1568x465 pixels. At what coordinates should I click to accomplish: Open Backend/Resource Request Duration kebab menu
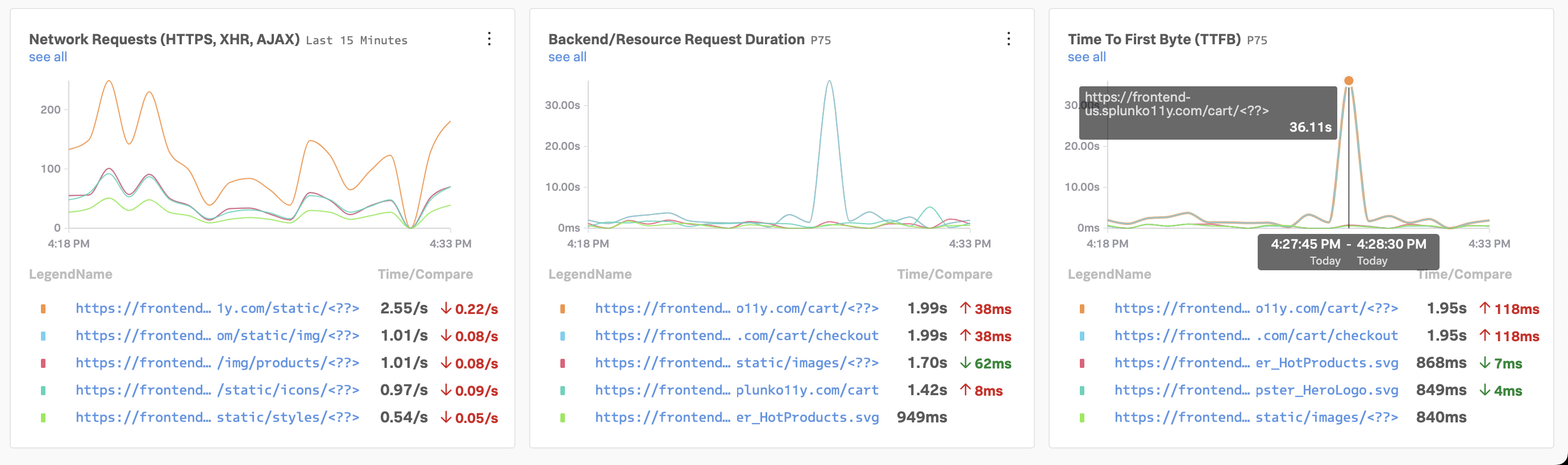coord(1008,39)
